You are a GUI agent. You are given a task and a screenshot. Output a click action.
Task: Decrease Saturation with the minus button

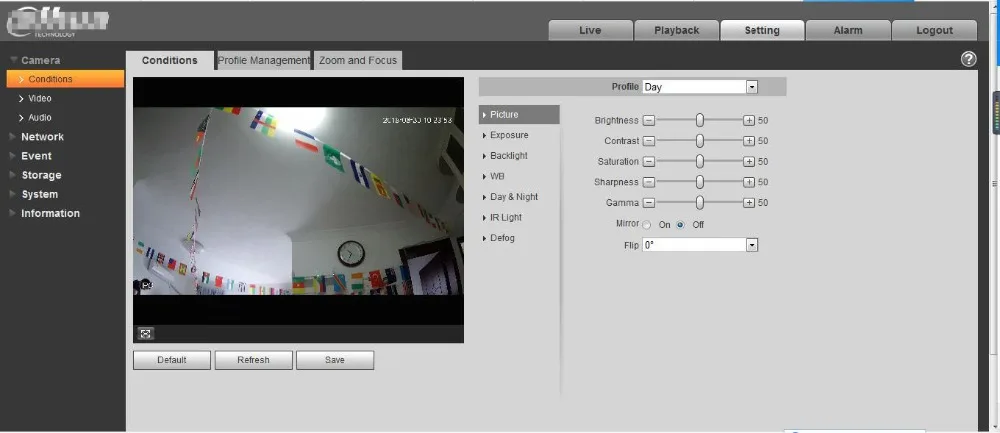click(x=649, y=161)
